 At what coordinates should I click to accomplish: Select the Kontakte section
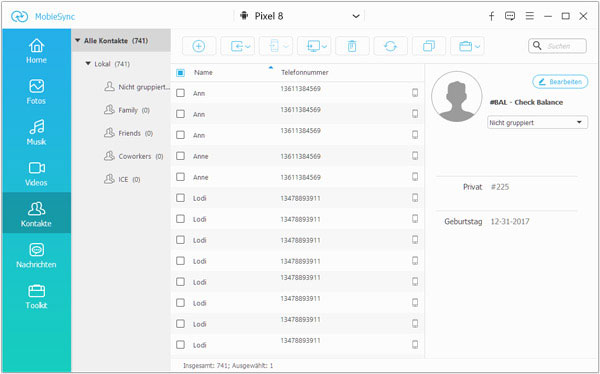click(x=36, y=213)
